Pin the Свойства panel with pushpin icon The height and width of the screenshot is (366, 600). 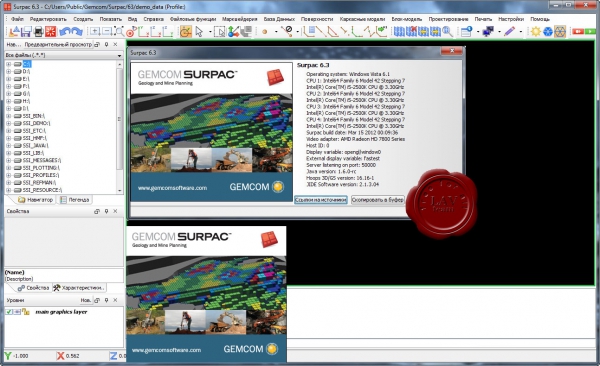click(106, 211)
